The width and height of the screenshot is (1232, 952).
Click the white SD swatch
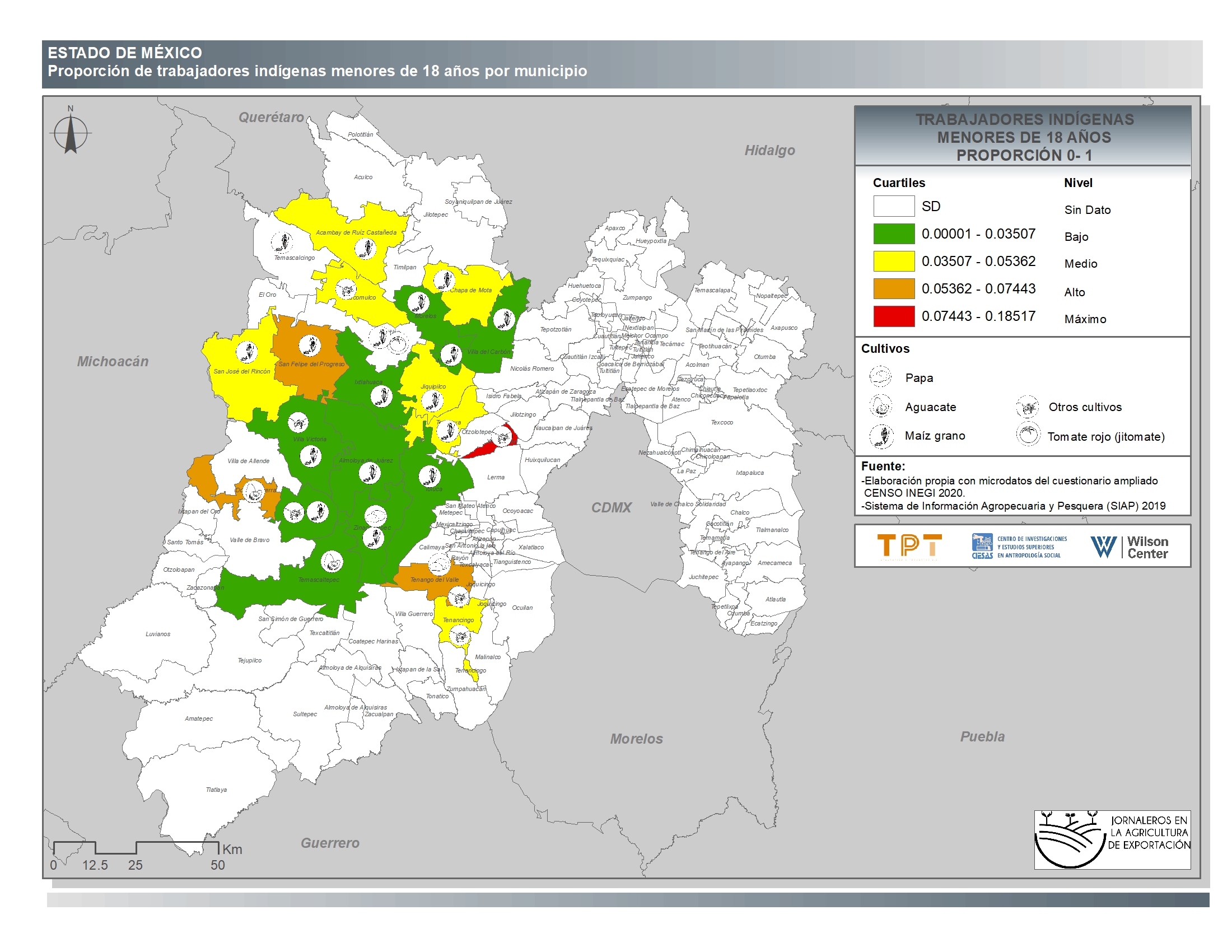pos(894,206)
